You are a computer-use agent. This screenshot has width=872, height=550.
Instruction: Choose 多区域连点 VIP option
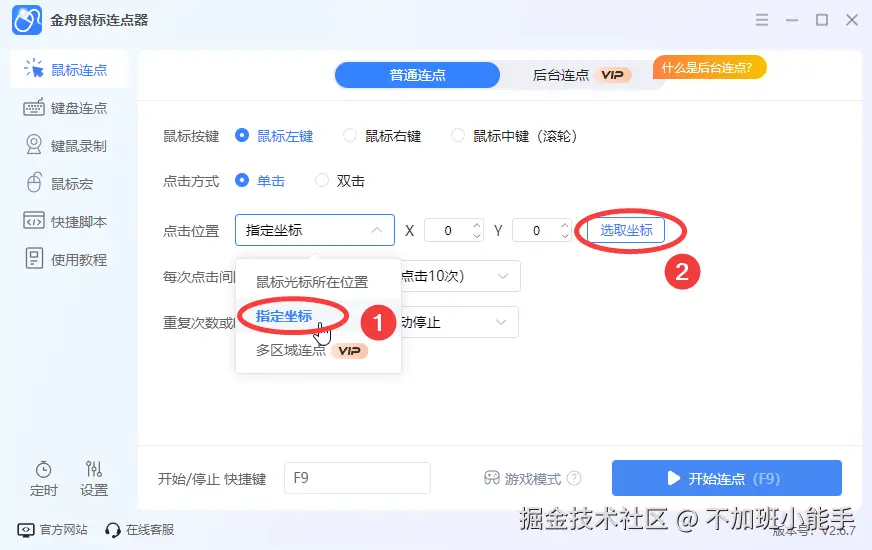[x=311, y=350]
